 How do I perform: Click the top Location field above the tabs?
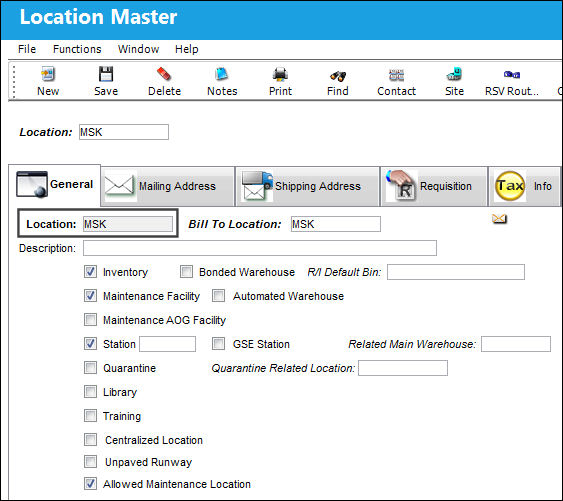pyautogui.click(x=124, y=132)
